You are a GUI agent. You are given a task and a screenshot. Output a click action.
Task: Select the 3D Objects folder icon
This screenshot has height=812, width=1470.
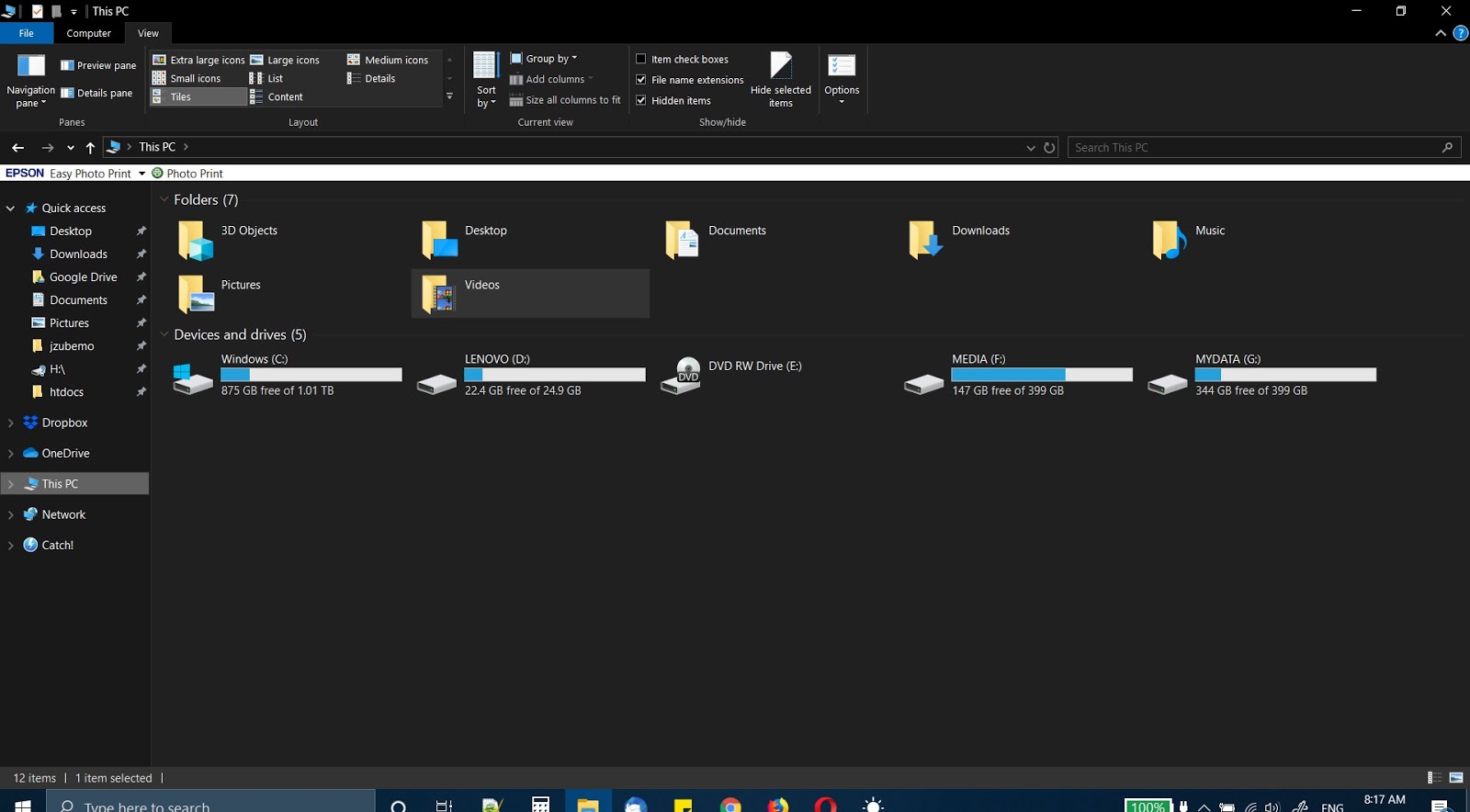pos(195,241)
